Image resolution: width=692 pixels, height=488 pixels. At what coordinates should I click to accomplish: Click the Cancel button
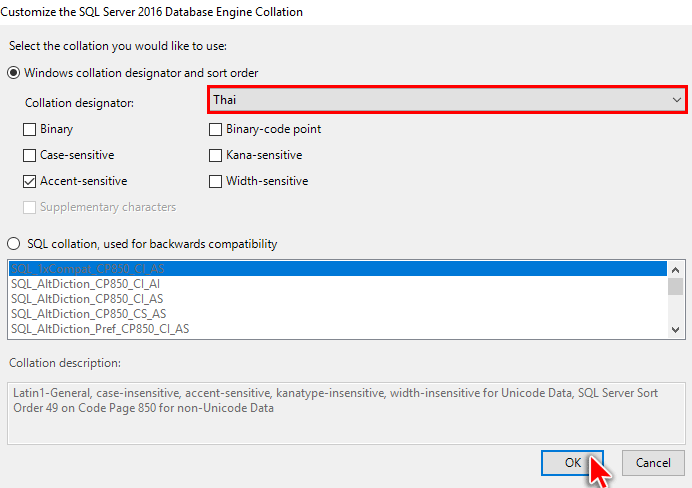(653, 463)
